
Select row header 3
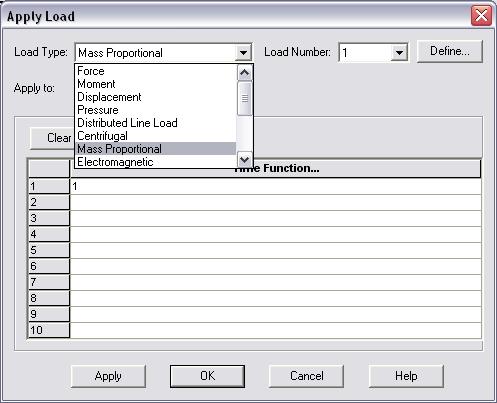tap(49, 218)
